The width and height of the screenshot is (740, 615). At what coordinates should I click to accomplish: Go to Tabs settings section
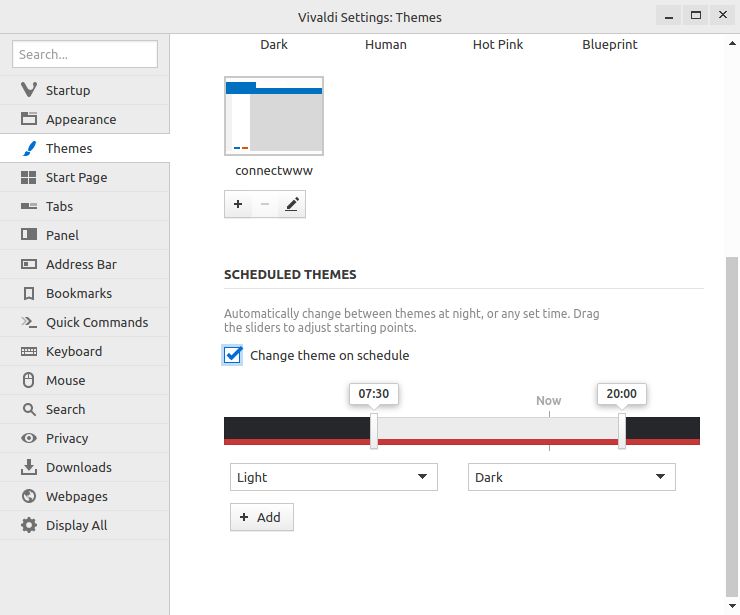click(59, 206)
